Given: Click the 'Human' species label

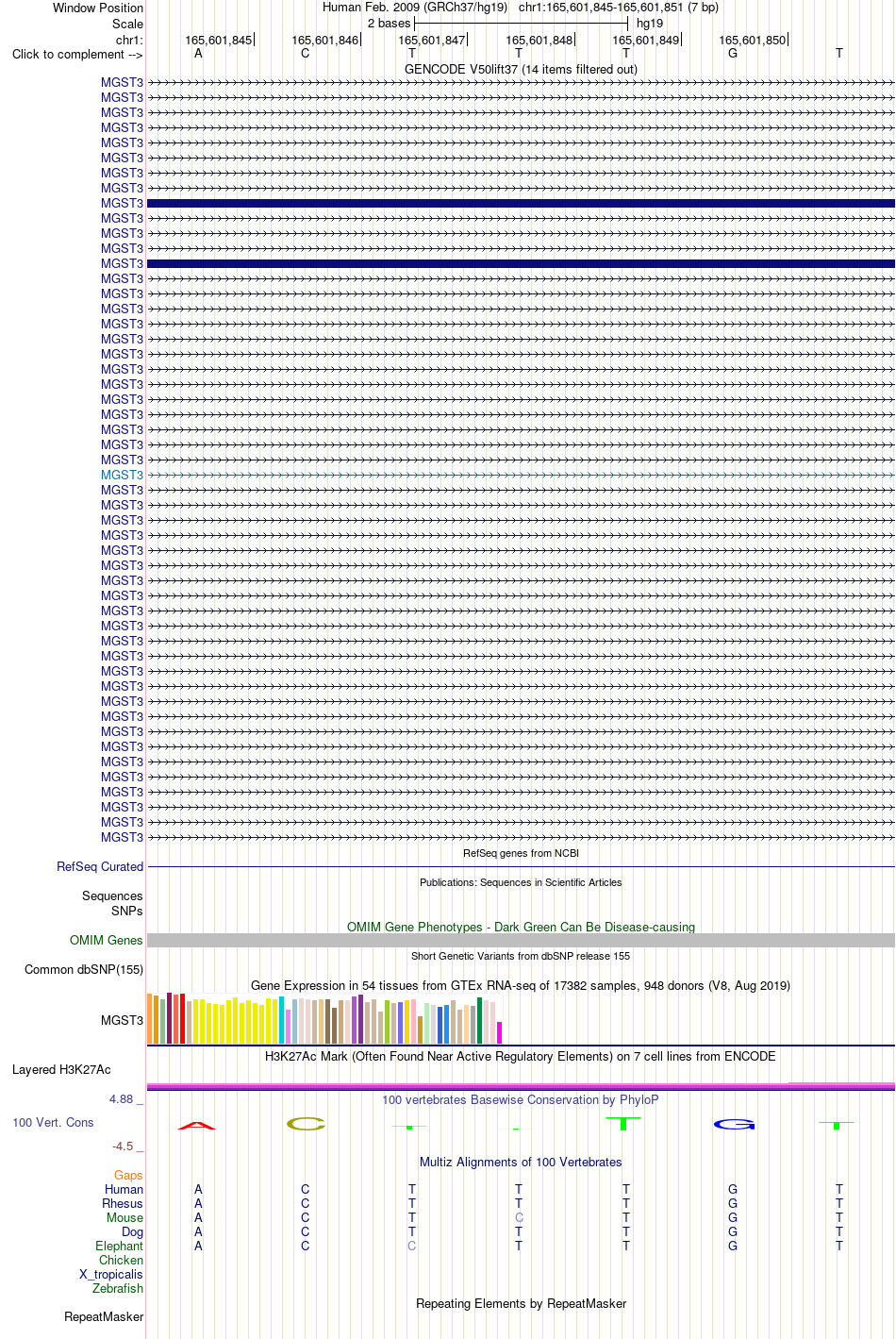Looking at the screenshot, I should click(x=124, y=1189).
